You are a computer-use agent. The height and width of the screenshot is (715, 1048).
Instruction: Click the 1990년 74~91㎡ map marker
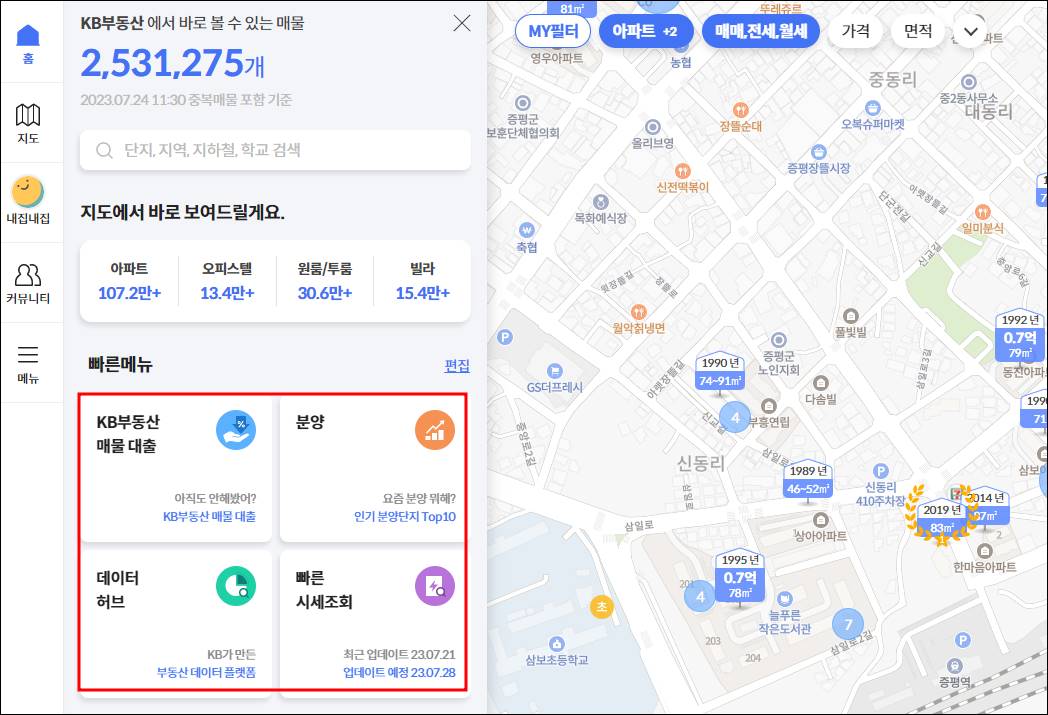pos(720,372)
